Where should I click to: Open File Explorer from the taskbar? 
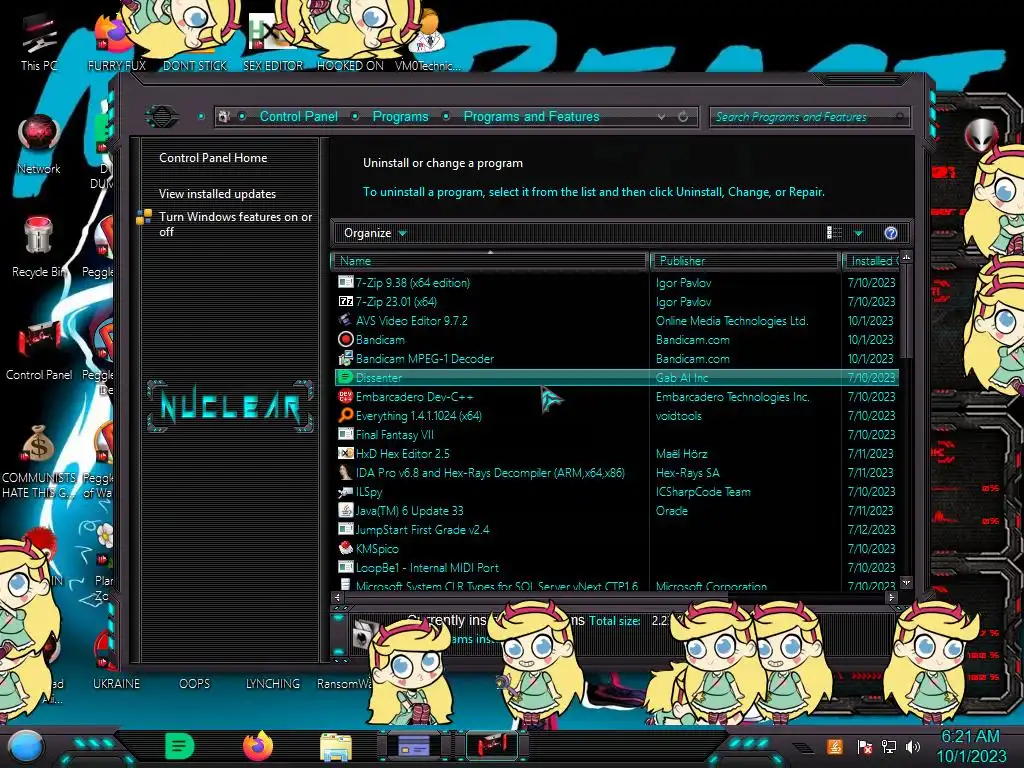point(336,746)
